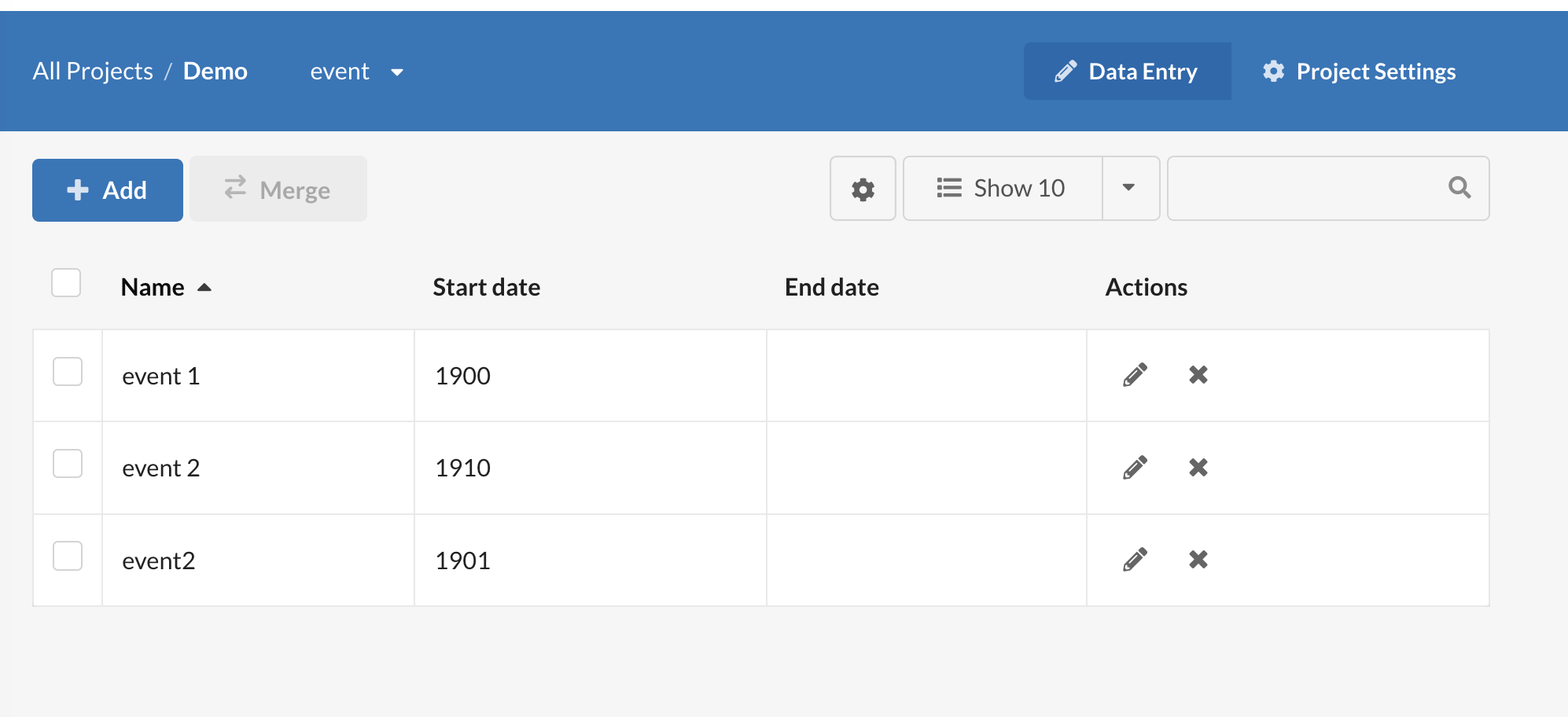Click the Add button
This screenshot has width=1568, height=717.
[x=108, y=190]
